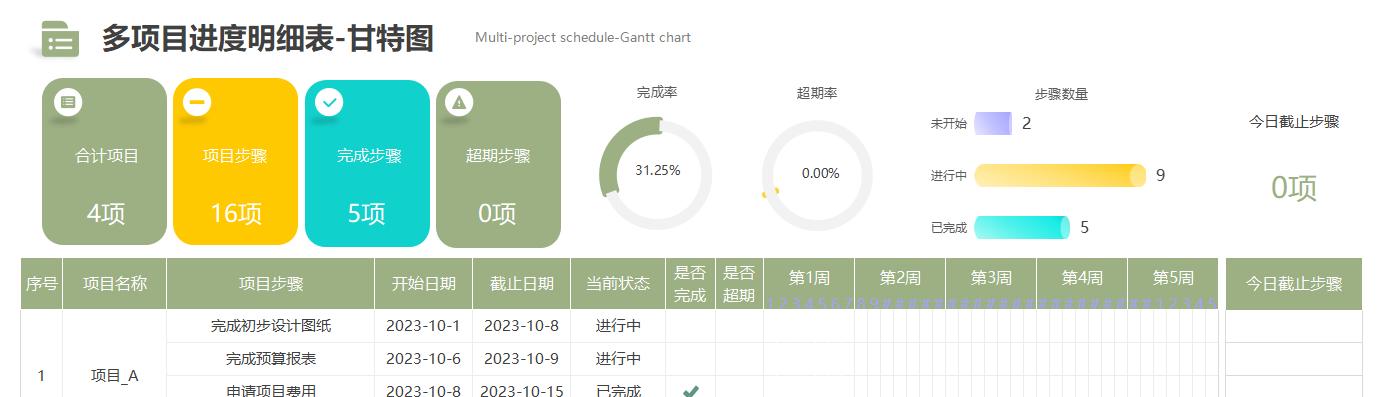Select the 第3周 Gantt header

(x=991, y=277)
